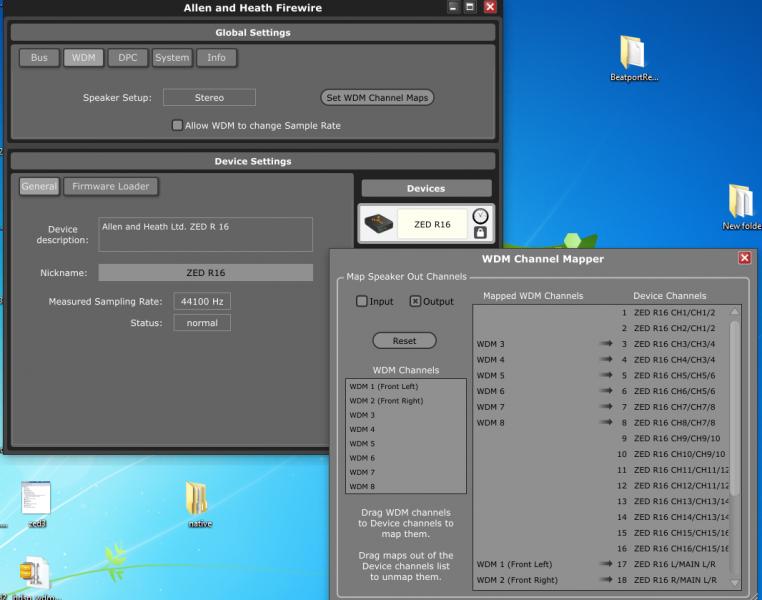
Task: Click the scroll up arrow in device channels
Action: pyautogui.click(x=734, y=311)
